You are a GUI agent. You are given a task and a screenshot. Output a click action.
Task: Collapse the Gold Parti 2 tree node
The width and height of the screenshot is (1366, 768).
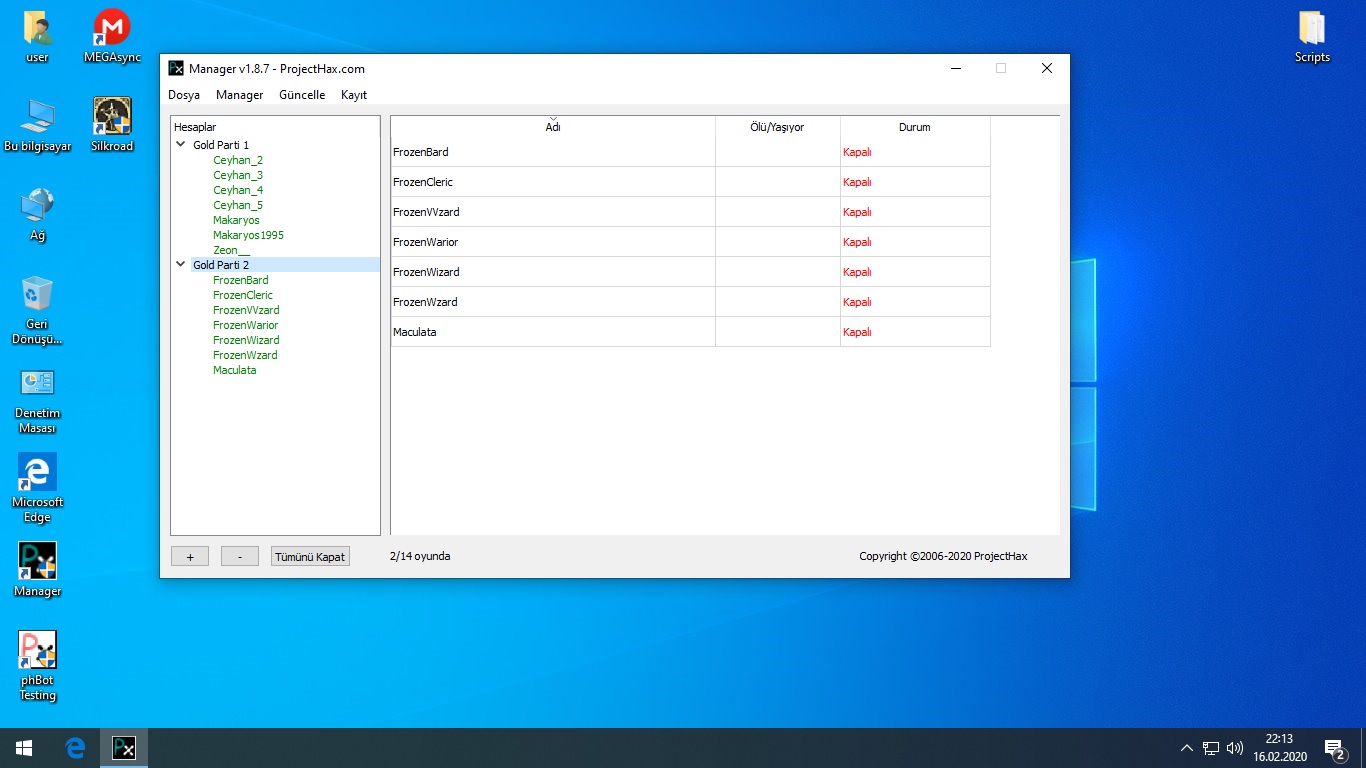click(x=181, y=265)
